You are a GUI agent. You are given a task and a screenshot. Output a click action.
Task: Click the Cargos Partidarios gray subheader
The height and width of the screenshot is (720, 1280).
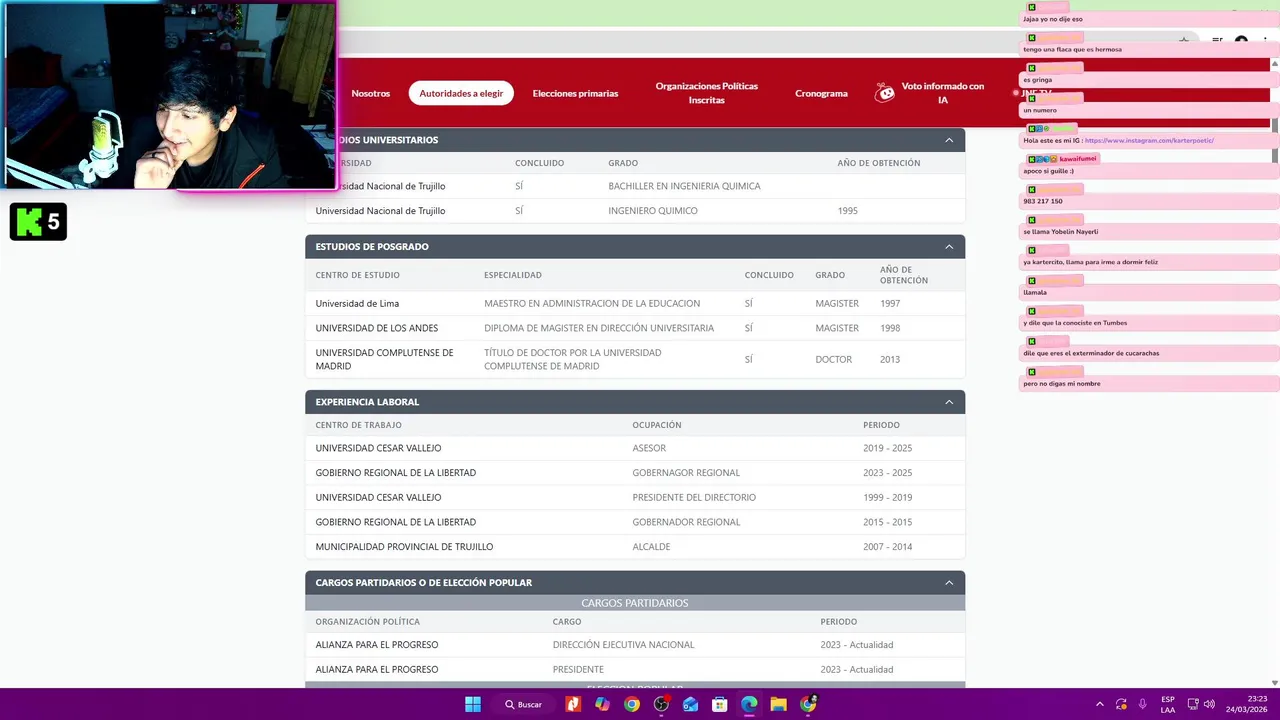coord(635,603)
